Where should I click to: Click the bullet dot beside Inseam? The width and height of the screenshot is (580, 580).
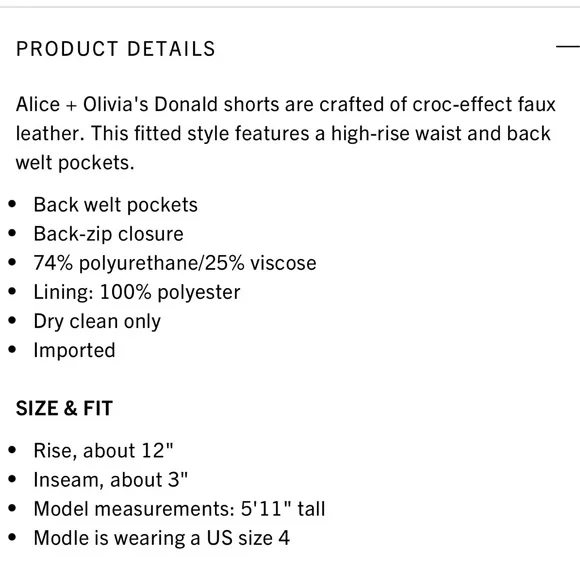coord(12,479)
